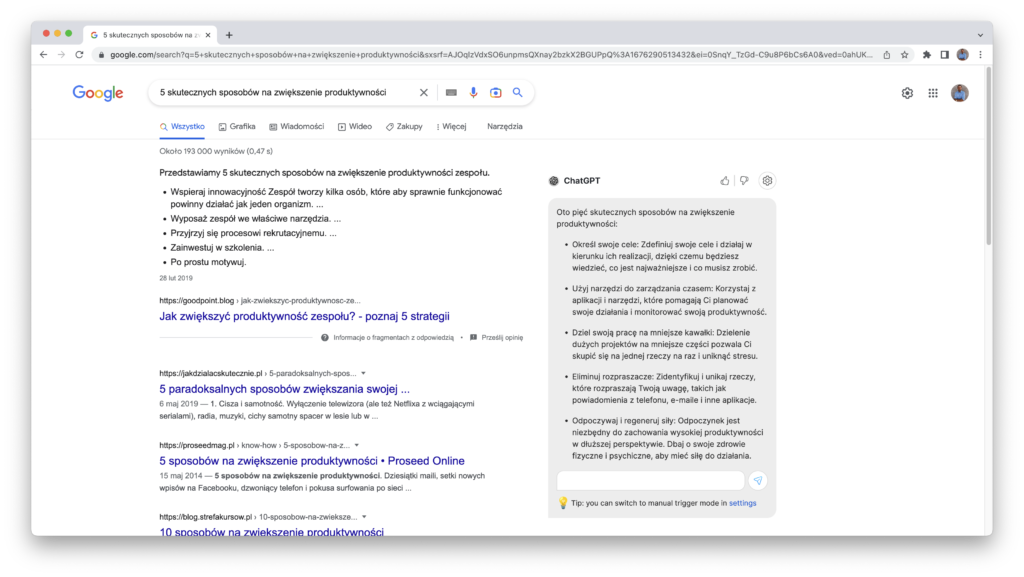Open dropdown arrow next to goodpoint.blog result
Viewport: 1024px width, 577px height.
tap(366, 300)
